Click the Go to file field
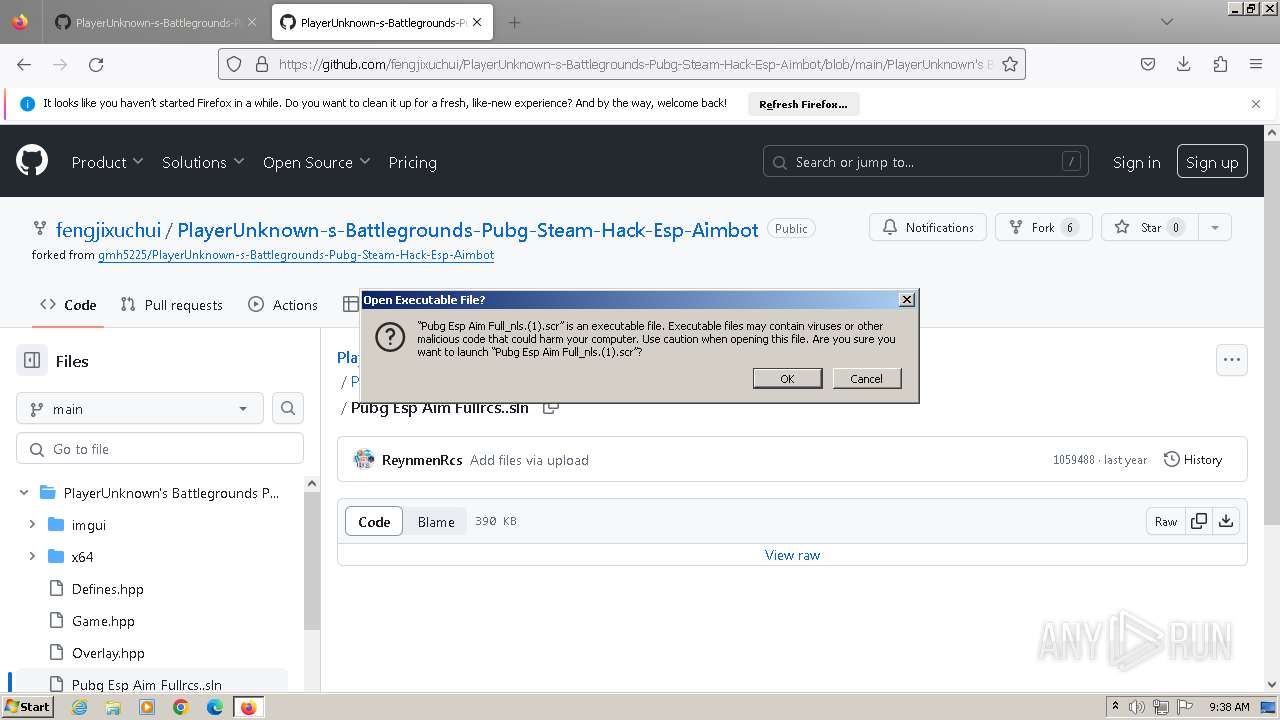The width and height of the screenshot is (1280, 720). pyautogui.click(x=160, y=449)
